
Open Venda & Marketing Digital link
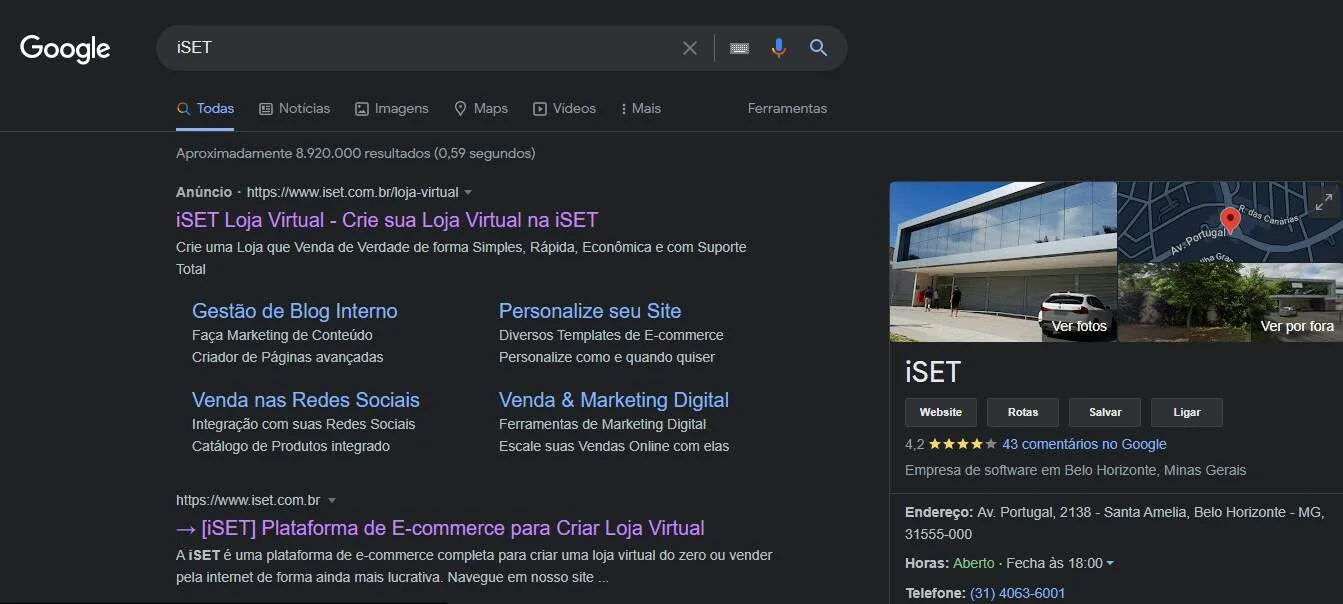point(614,400)
